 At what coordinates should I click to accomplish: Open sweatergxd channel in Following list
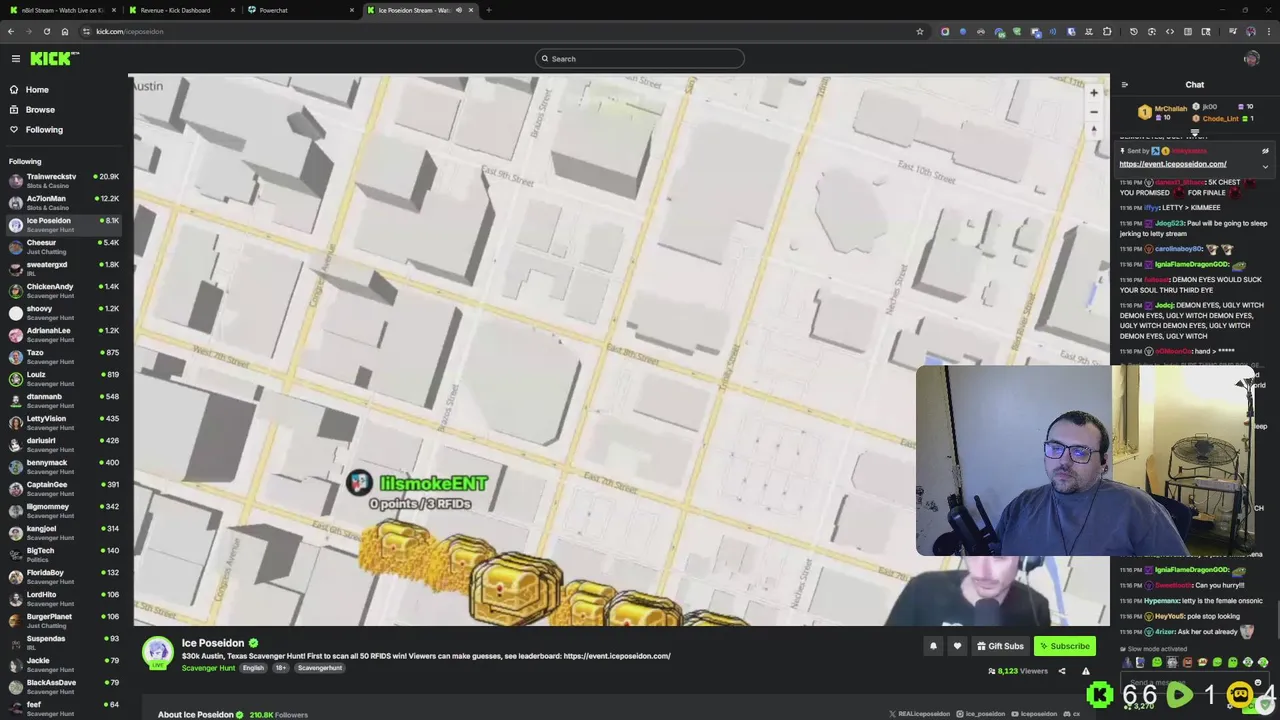64,269
